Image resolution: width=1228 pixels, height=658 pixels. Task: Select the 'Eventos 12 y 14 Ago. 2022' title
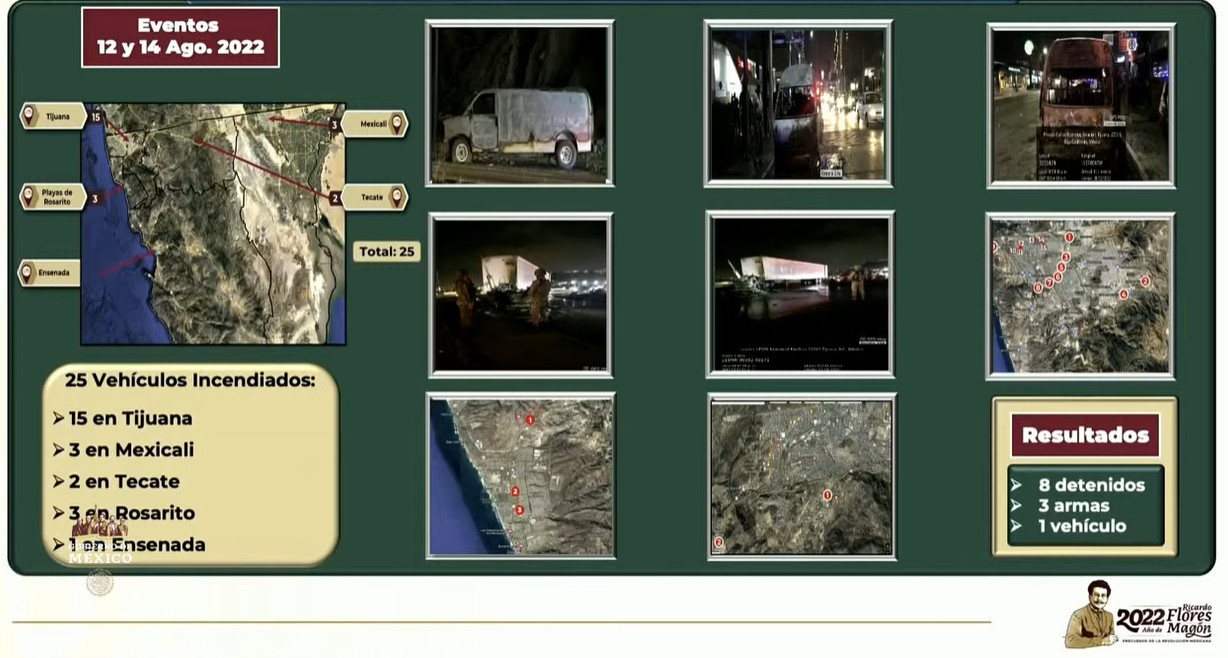pyautogui.click(x=180, y=38)
